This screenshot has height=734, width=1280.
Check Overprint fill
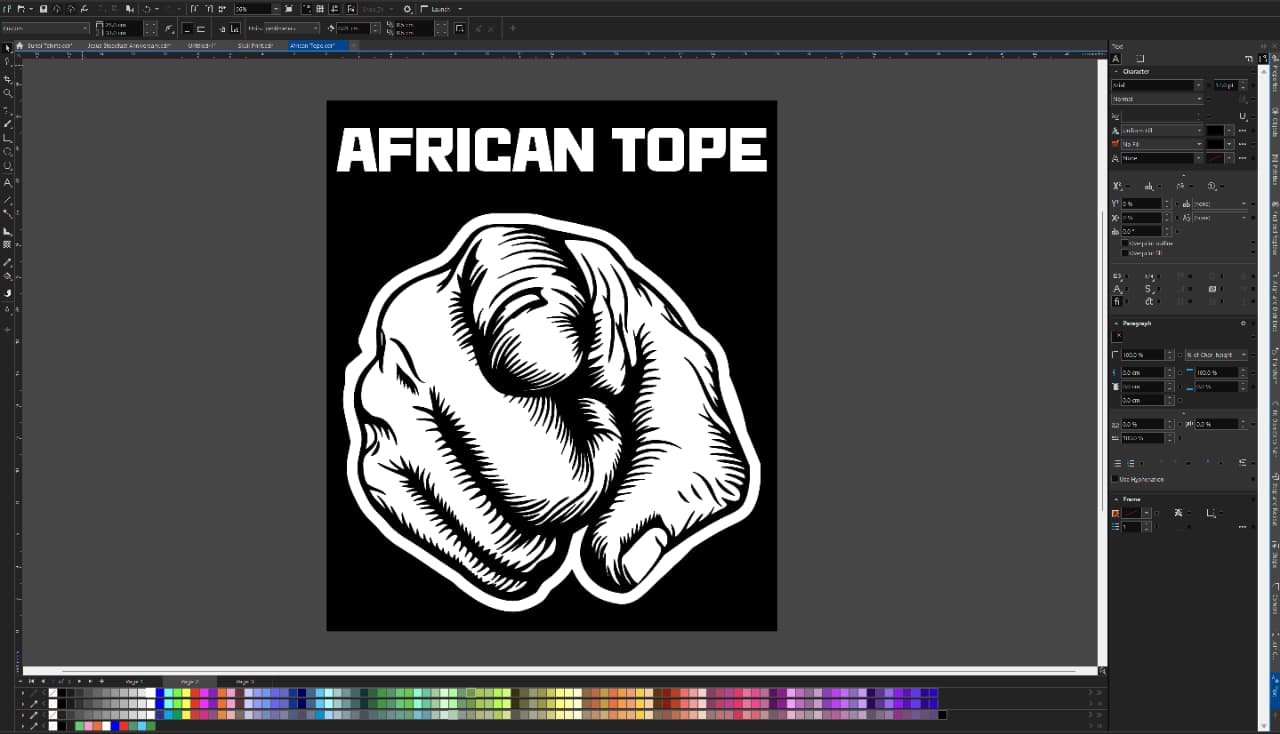pos(1125,252)
